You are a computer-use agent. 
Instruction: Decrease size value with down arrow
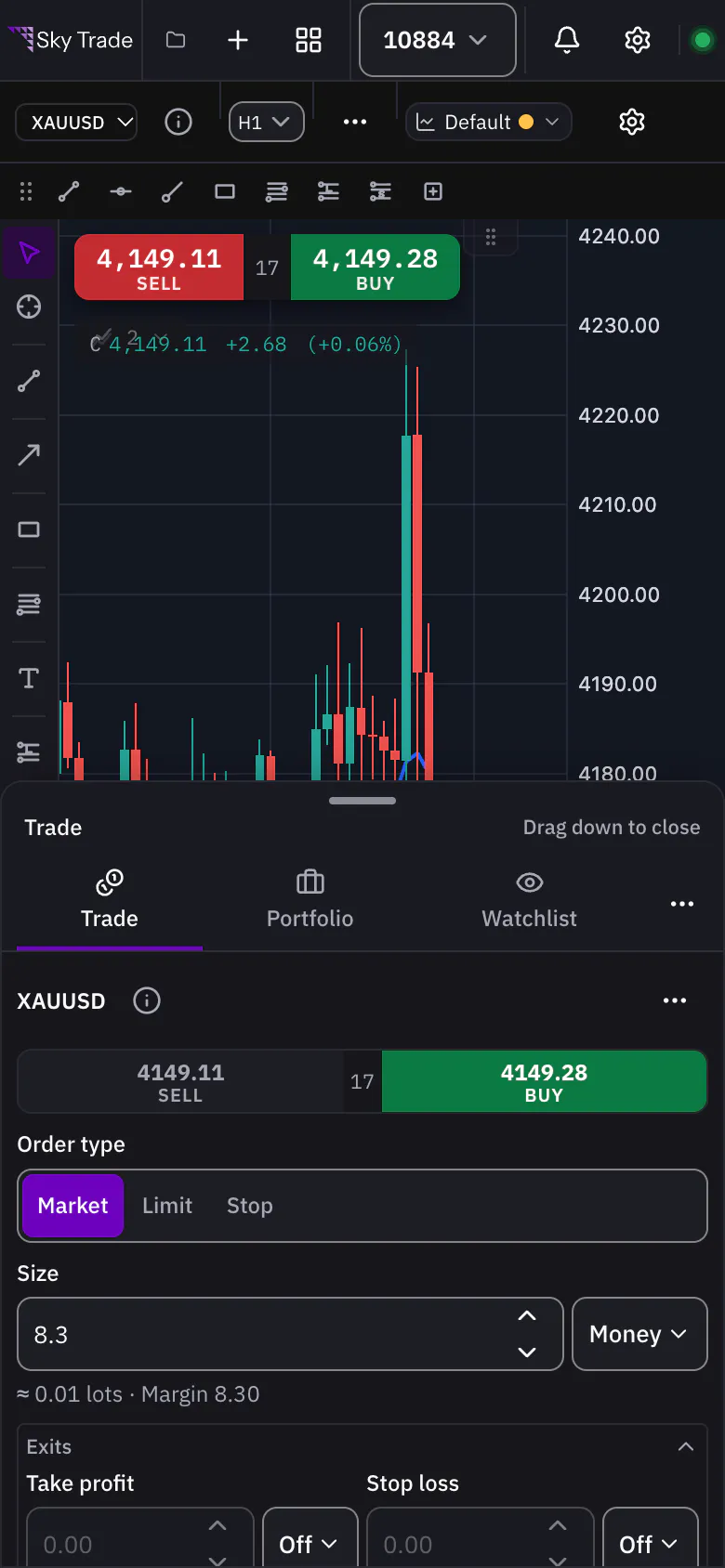coord(527,1352)
